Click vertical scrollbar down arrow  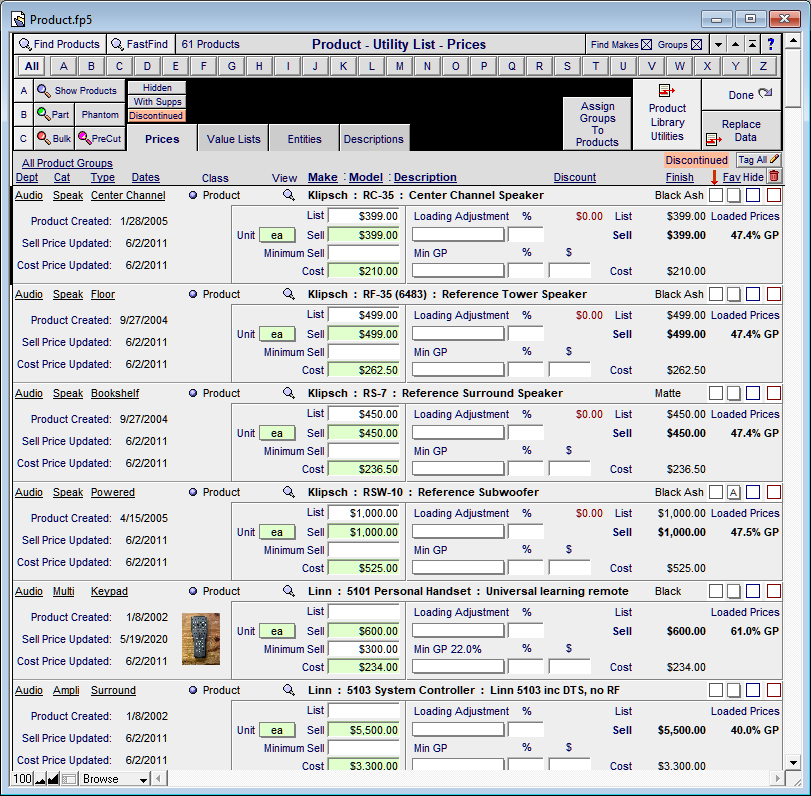click(793, 762)
